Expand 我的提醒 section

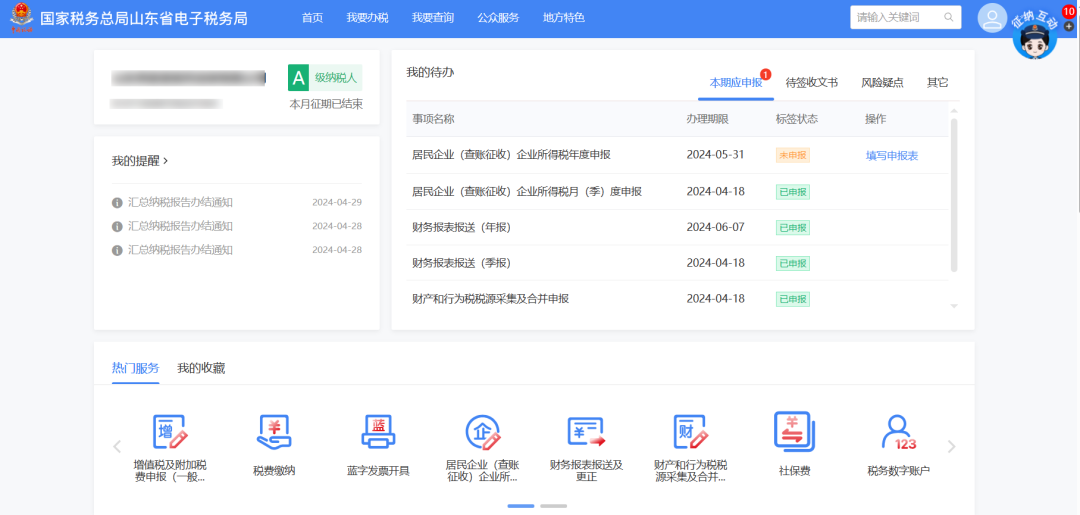140,160
